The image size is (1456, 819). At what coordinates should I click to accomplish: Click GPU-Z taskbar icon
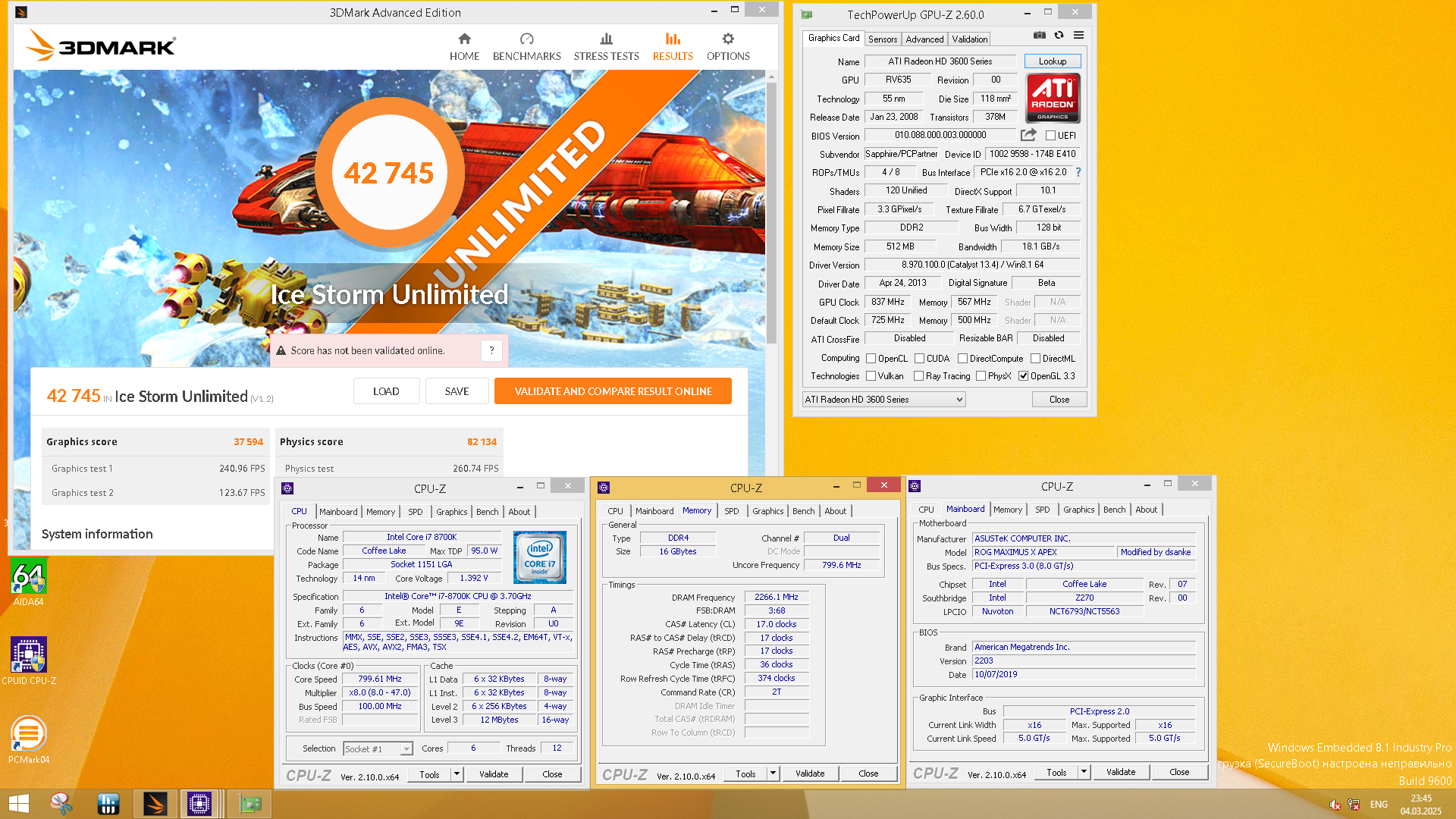249,804
